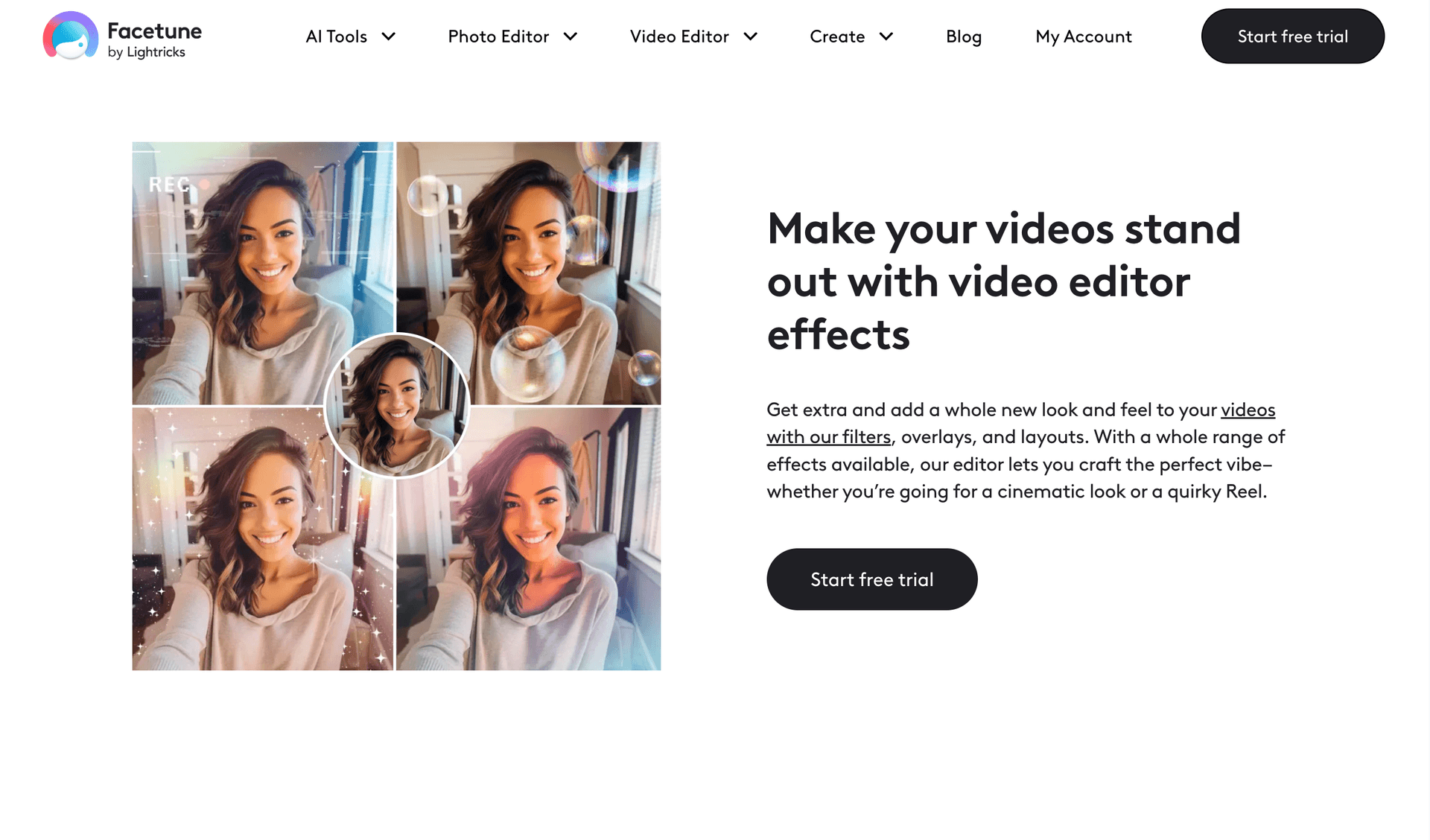This screenshot has height=840, width=1430.
Task: Expand the Video Editor dropdown chevron
Action: click(751, 36)
